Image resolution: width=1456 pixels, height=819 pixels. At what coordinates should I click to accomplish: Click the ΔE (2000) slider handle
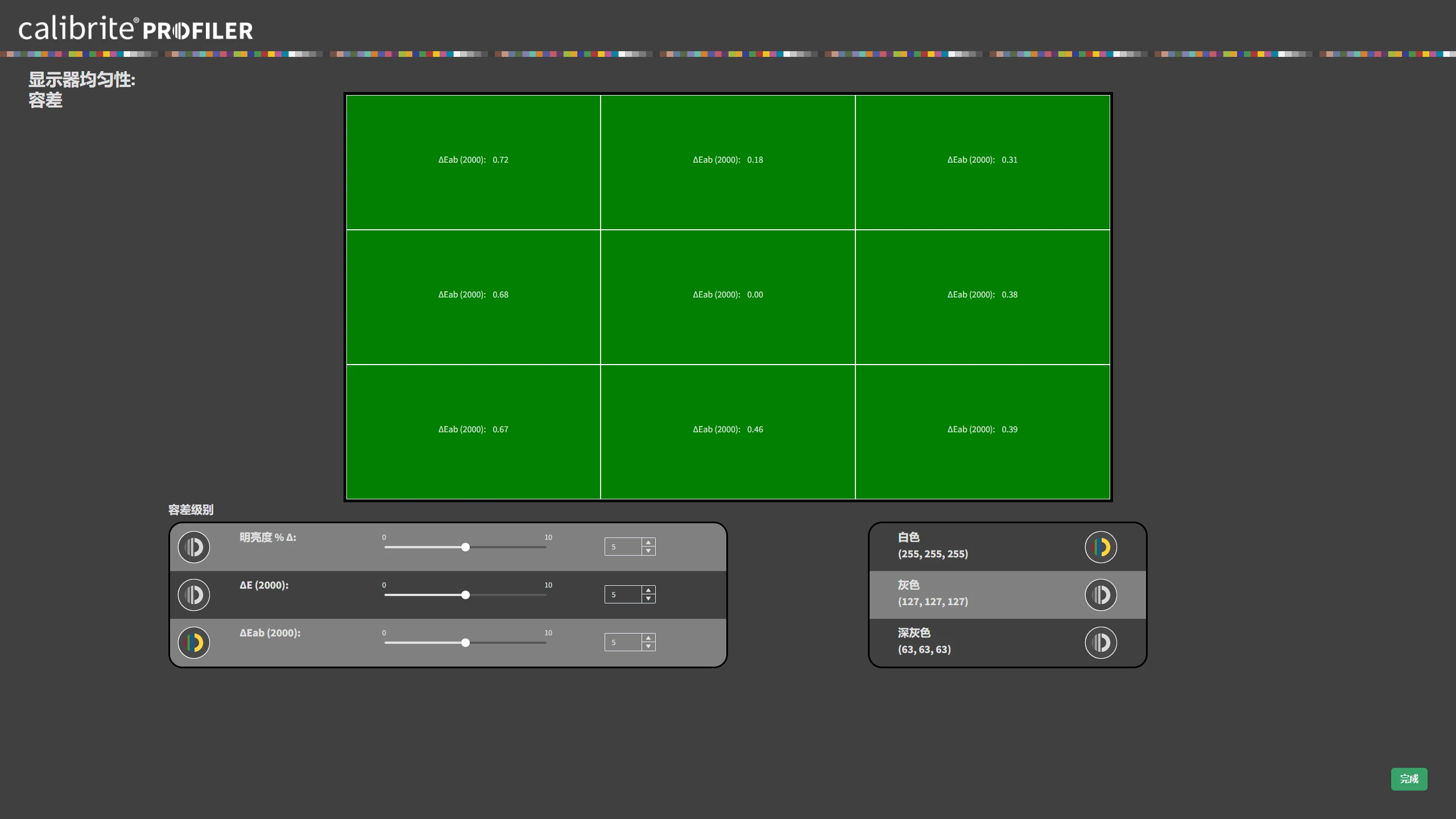[x=465, y=595]
